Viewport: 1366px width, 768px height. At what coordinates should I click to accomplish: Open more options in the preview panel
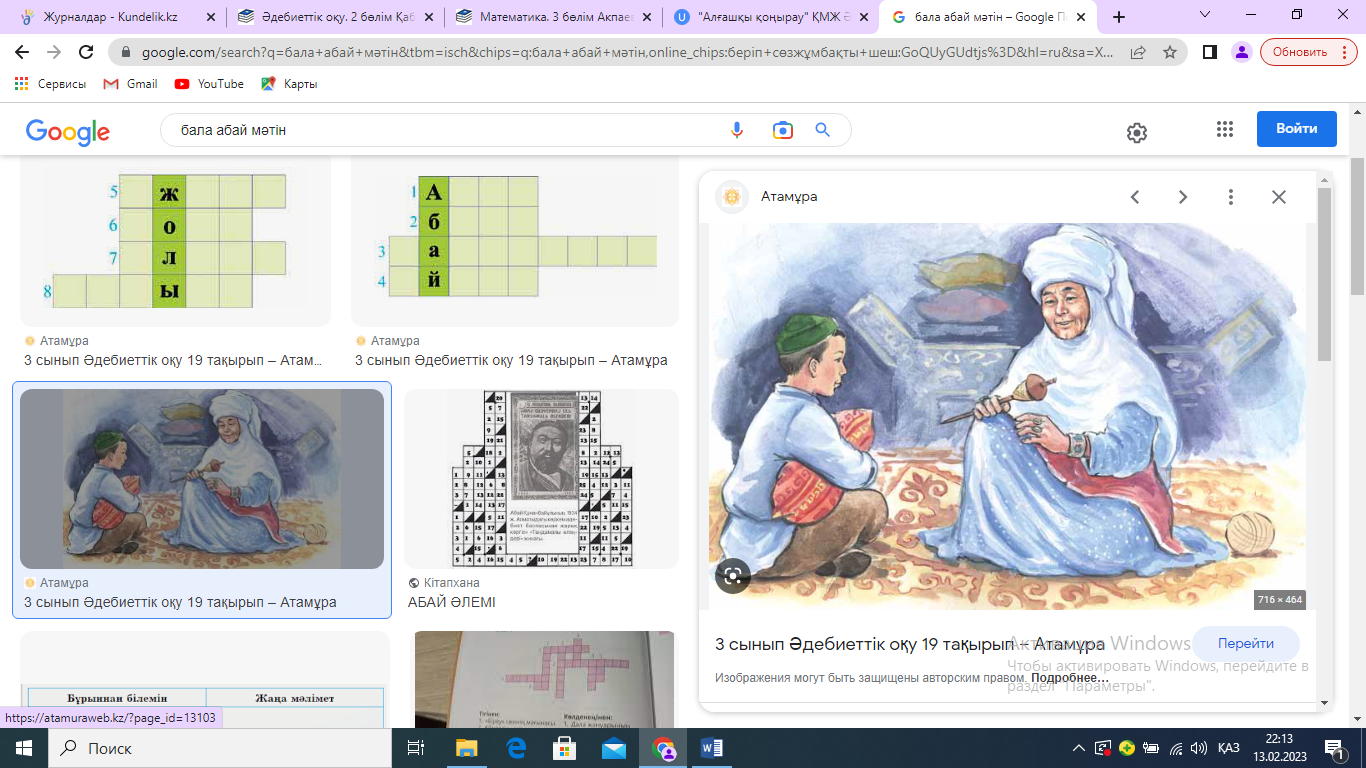1231,197
